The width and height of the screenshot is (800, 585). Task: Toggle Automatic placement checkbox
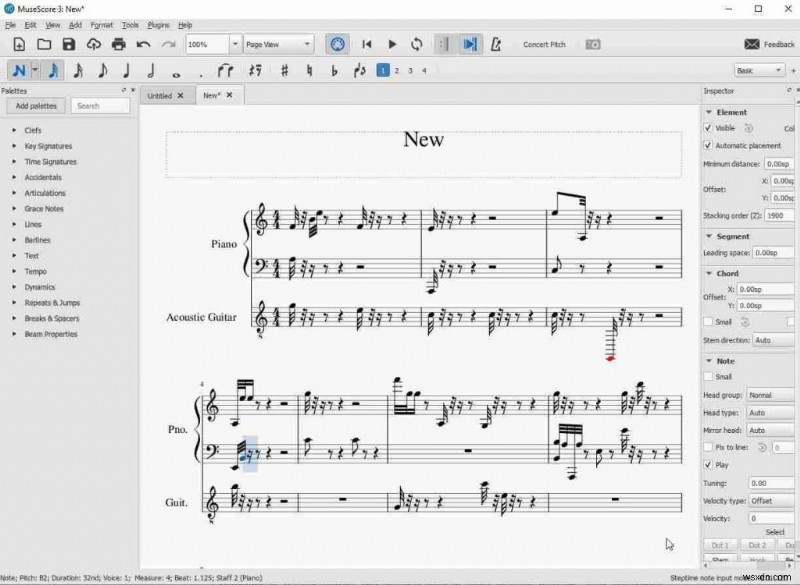pyautogui.click(x=708, y=146)
